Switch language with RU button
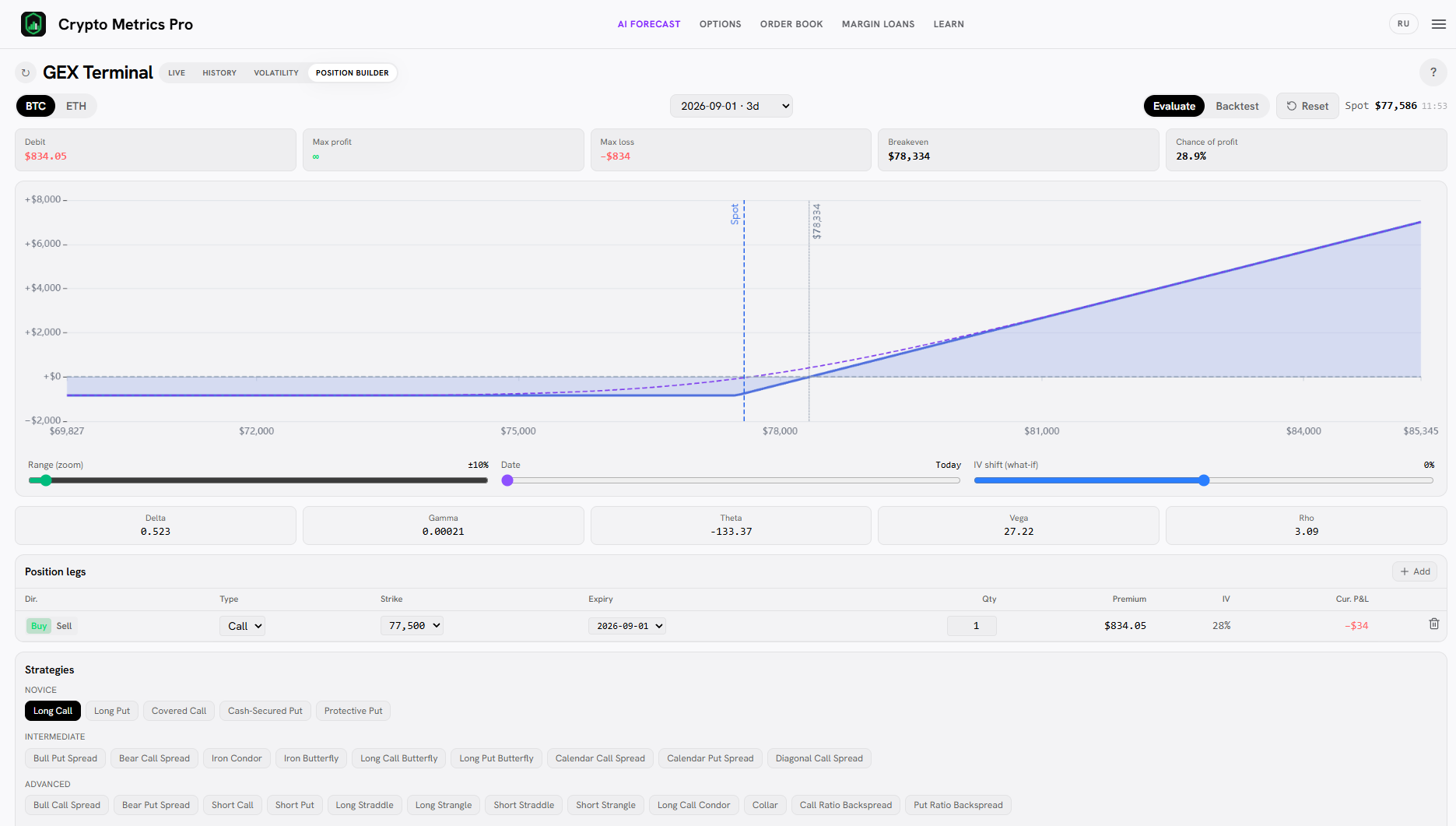 (1403, 24)
